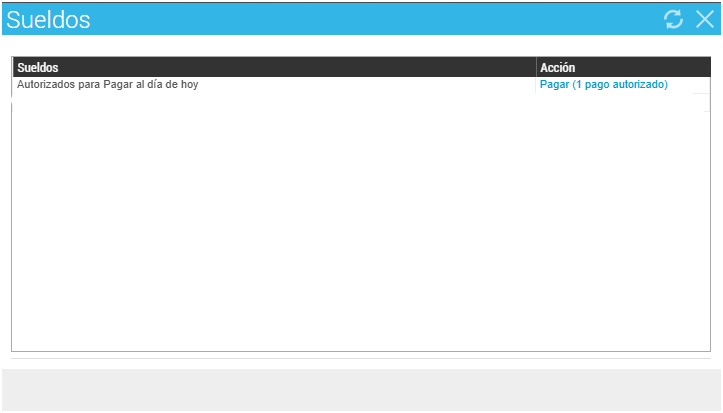Pay the one authorized payment
Screen dimensions: 723x413
(603, 85)
